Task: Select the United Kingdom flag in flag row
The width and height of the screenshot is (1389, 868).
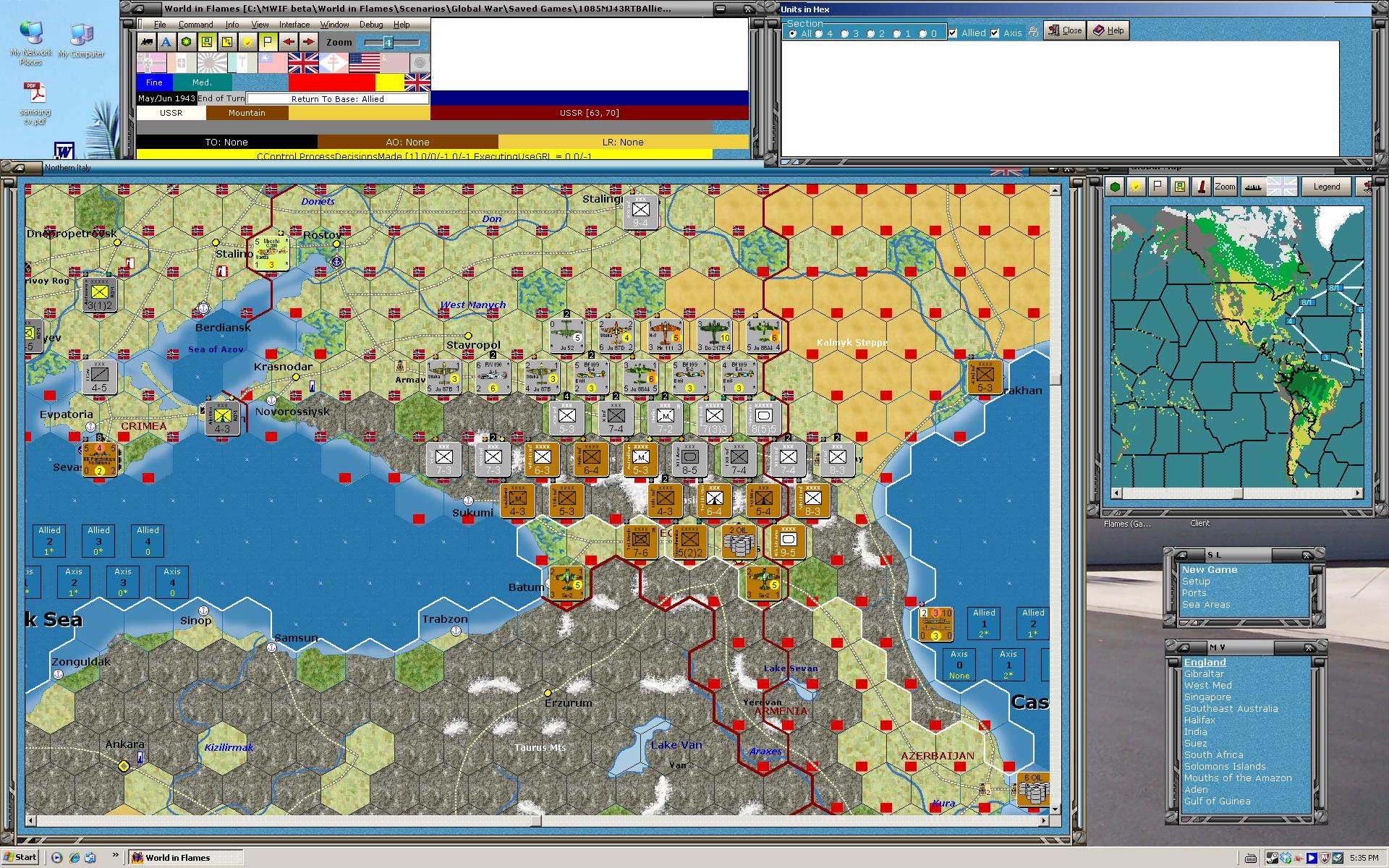Action: (303, 63)
